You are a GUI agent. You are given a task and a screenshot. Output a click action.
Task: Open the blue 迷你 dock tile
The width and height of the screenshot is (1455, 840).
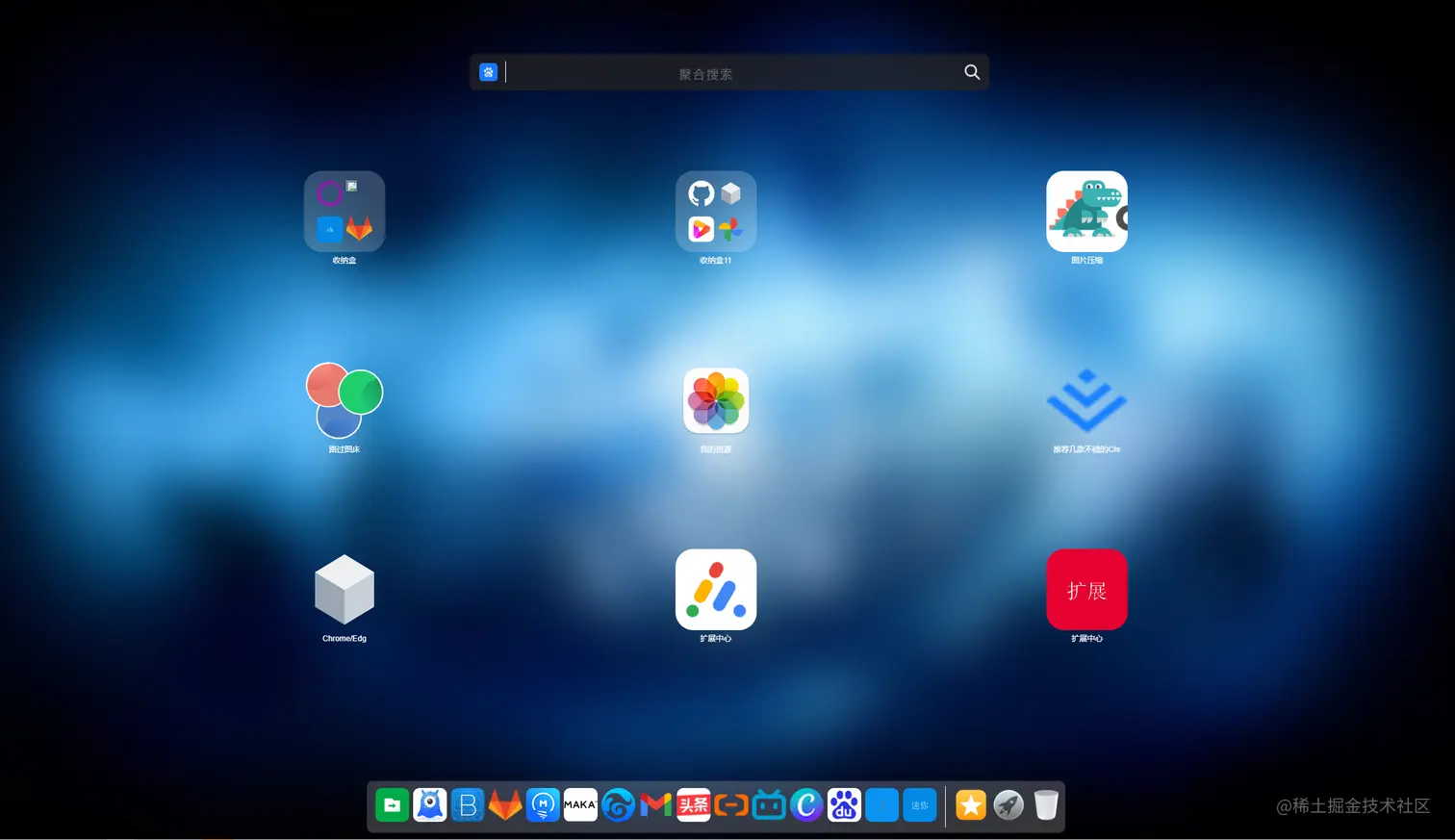click(919, 805)
